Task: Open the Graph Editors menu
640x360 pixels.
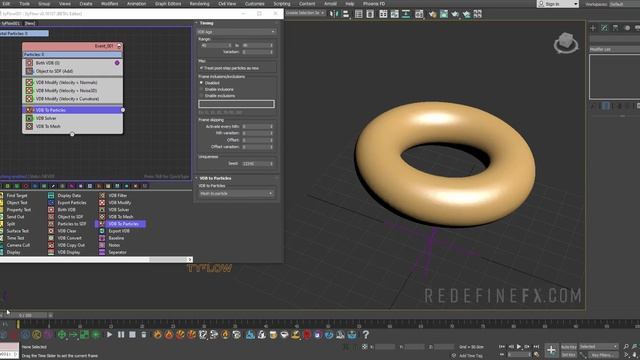Action: [168, 4]
